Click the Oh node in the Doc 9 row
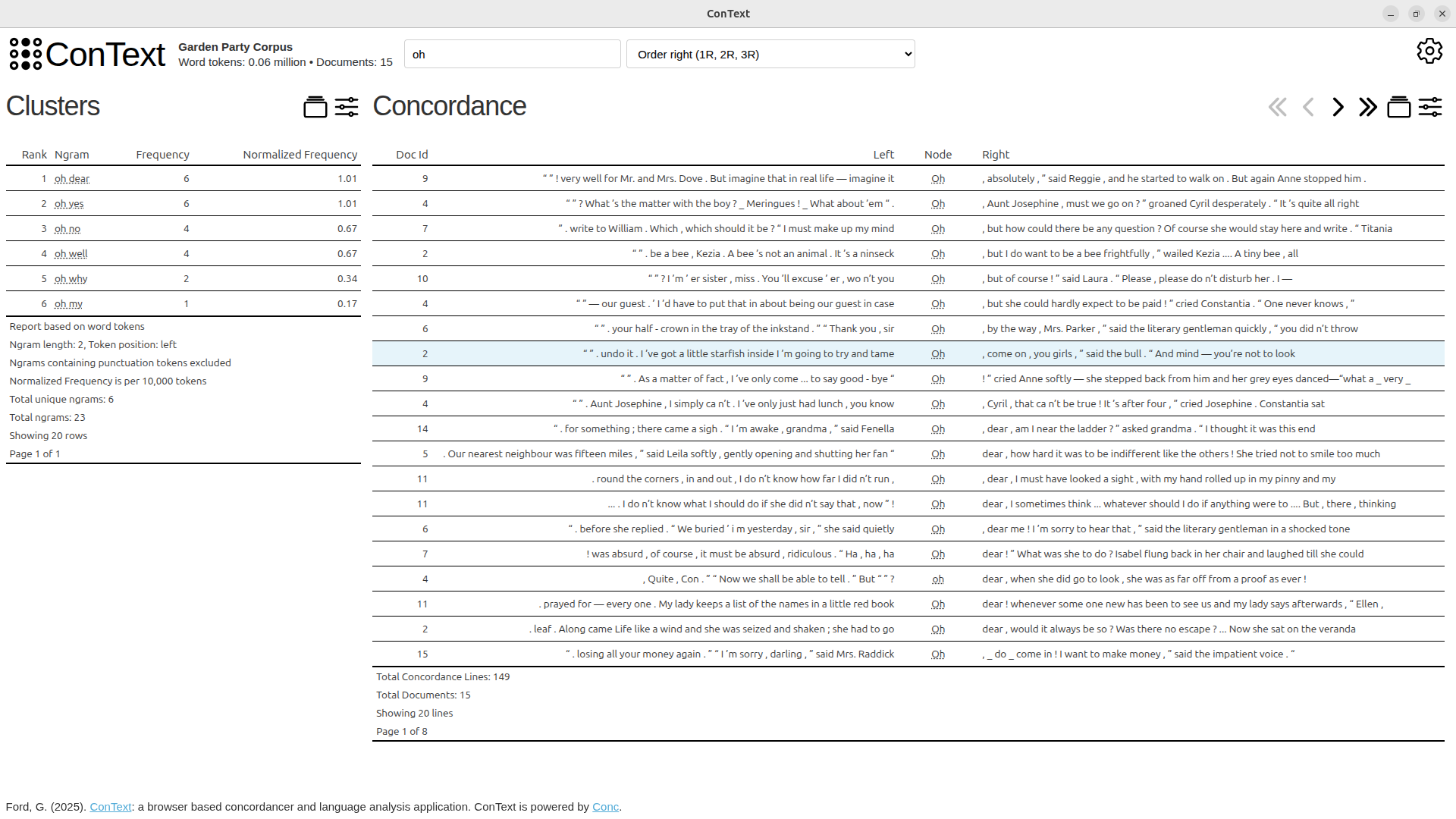1456x819 pixels. 938,178
